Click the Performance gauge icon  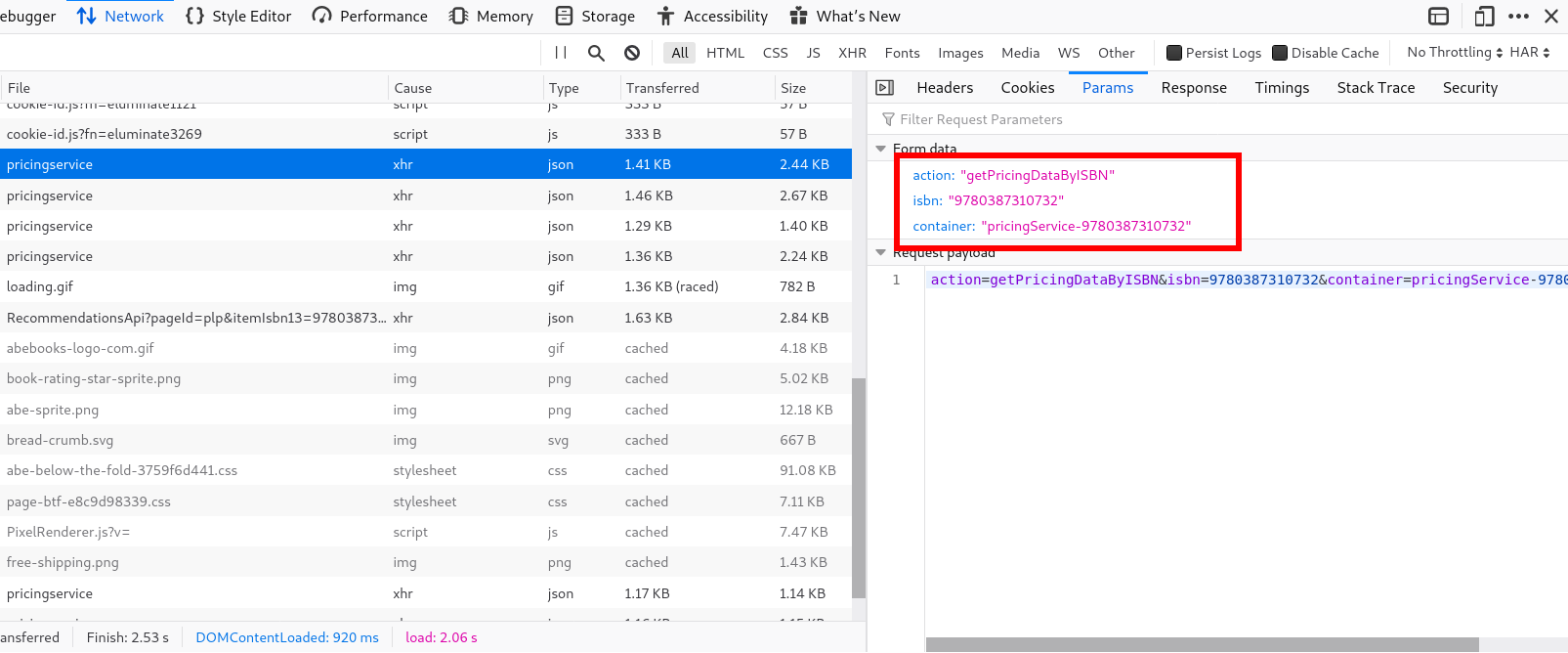click(x=321, y=16)
